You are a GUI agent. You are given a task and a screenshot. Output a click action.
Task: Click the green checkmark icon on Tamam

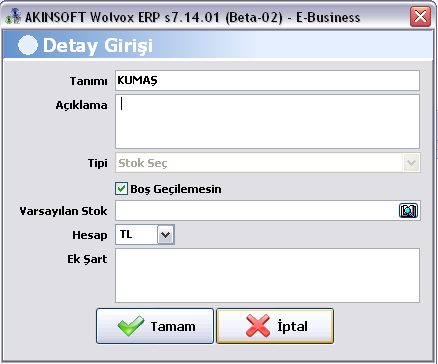pos(131,326)
